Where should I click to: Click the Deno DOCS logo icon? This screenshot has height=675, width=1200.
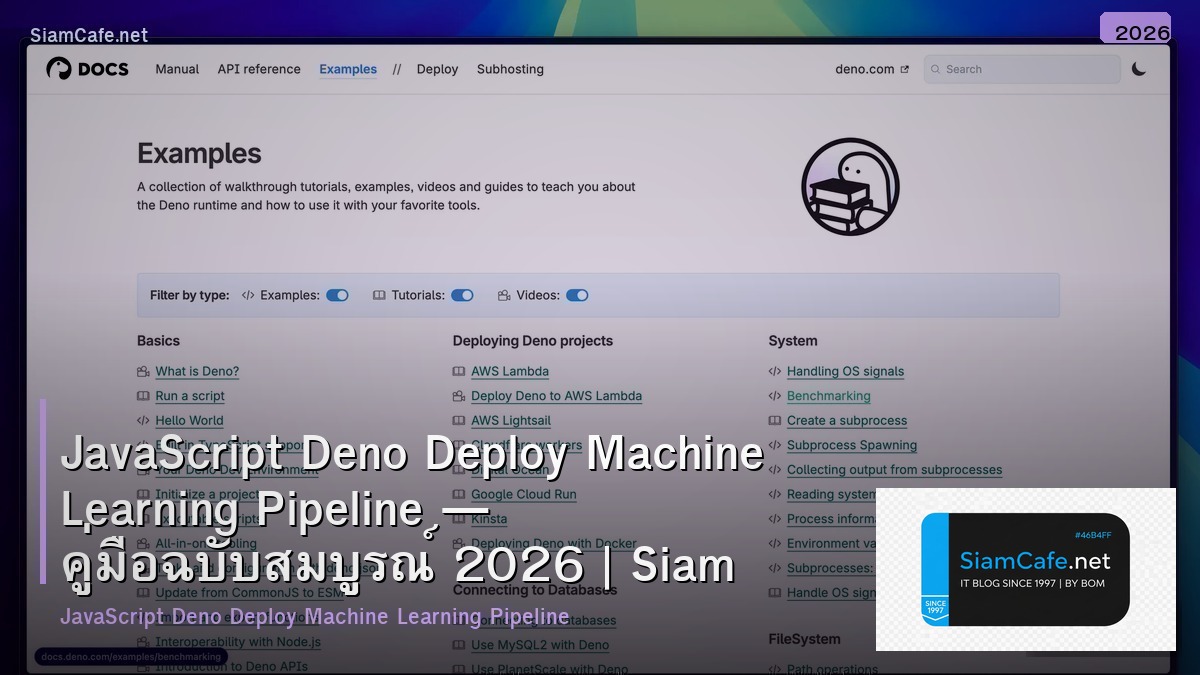pyautogui.click(x=59, y=68)
